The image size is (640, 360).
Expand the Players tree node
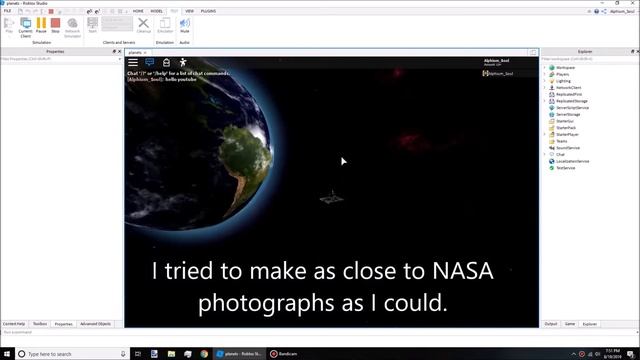click(544, 74)
